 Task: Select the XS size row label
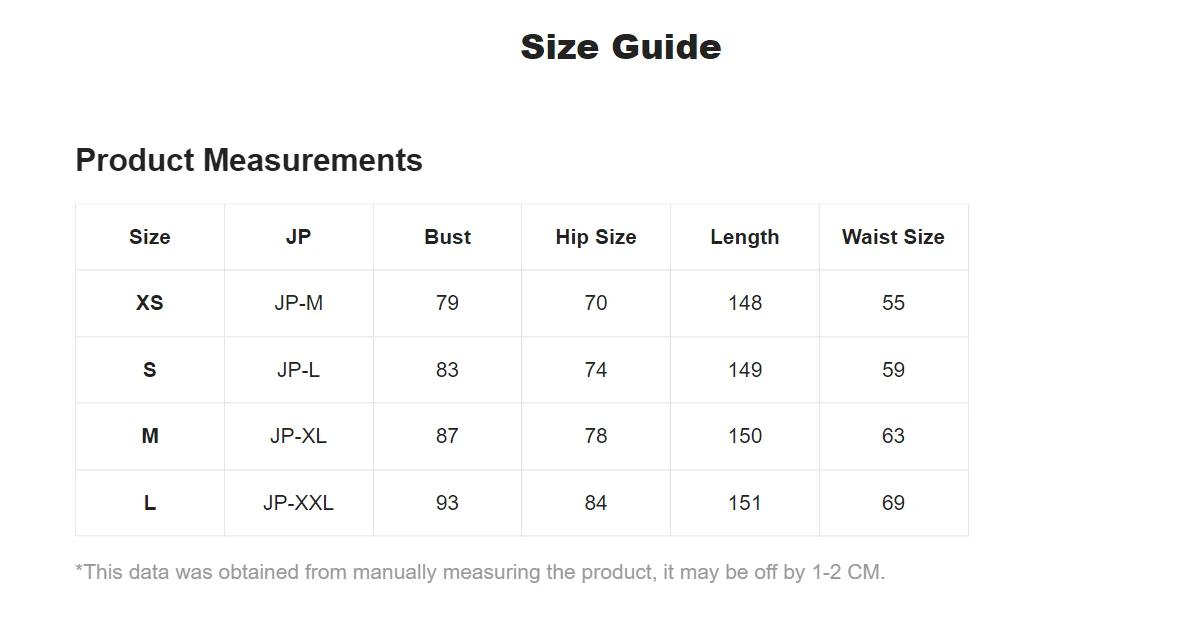150,303
